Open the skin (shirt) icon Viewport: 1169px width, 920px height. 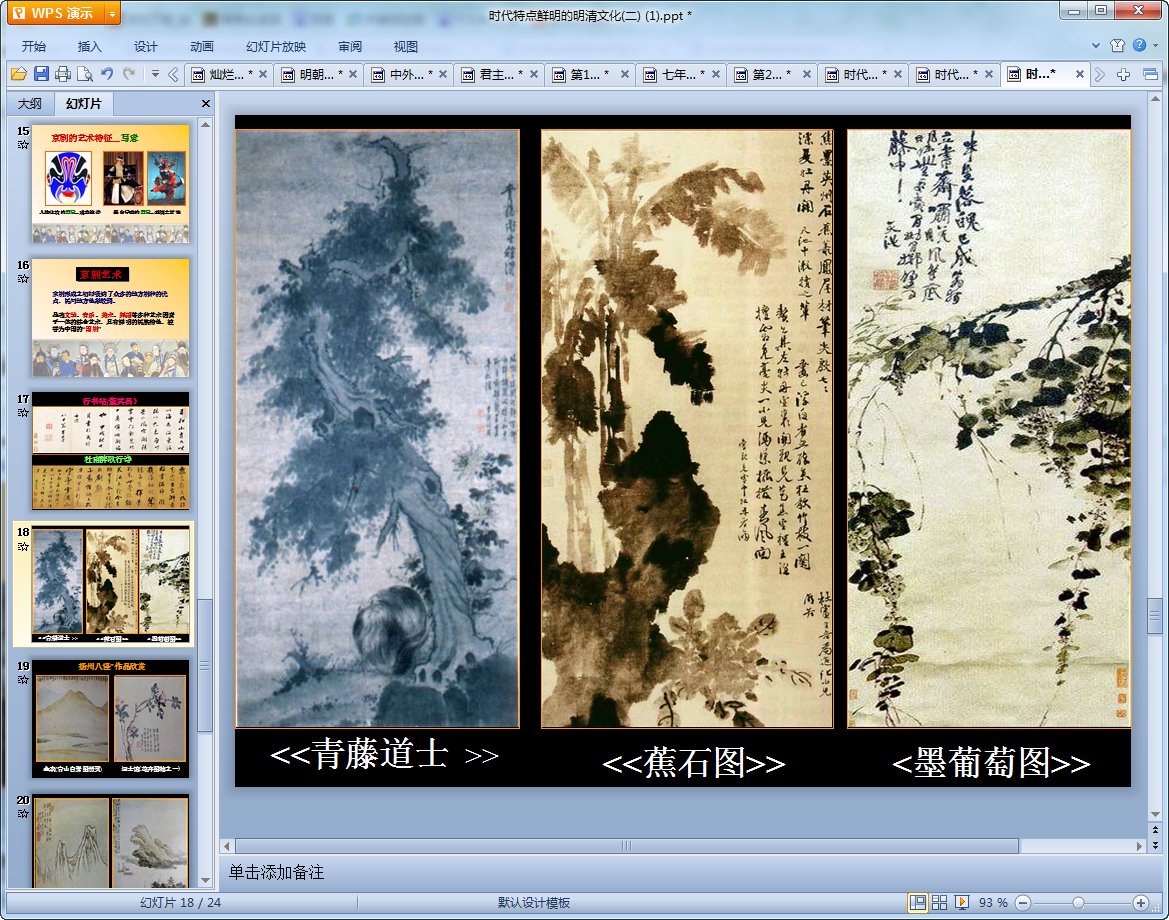[1118, 46]
